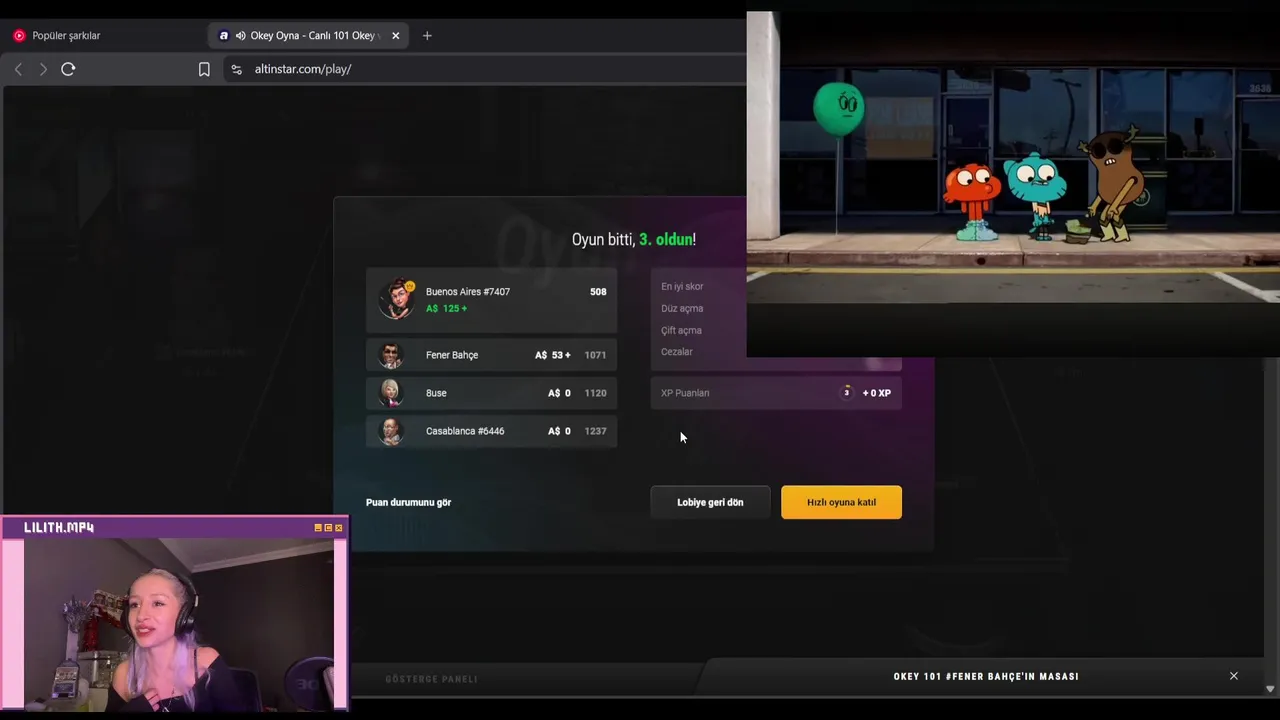Click the level 3 XP badge icon
Screen dimensions: 1280x720
click(x=847, y=392)
